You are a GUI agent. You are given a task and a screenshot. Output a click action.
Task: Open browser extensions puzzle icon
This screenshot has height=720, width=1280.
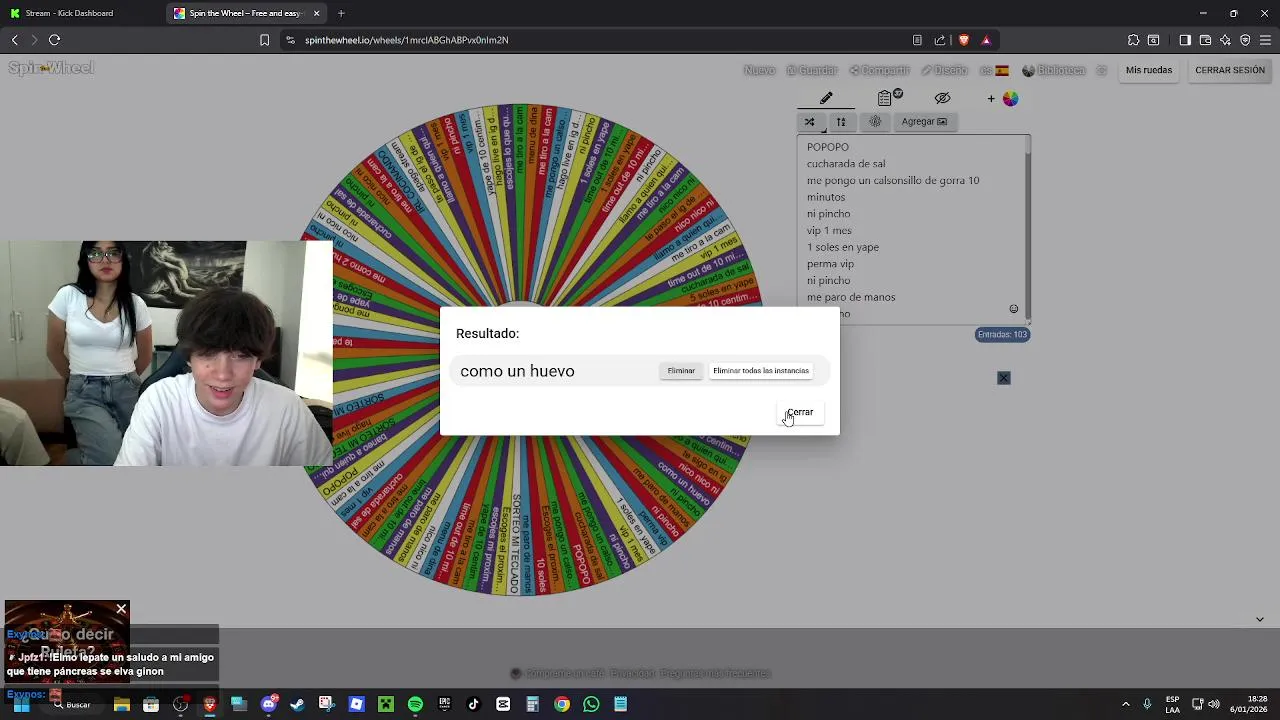(1133, 40)
